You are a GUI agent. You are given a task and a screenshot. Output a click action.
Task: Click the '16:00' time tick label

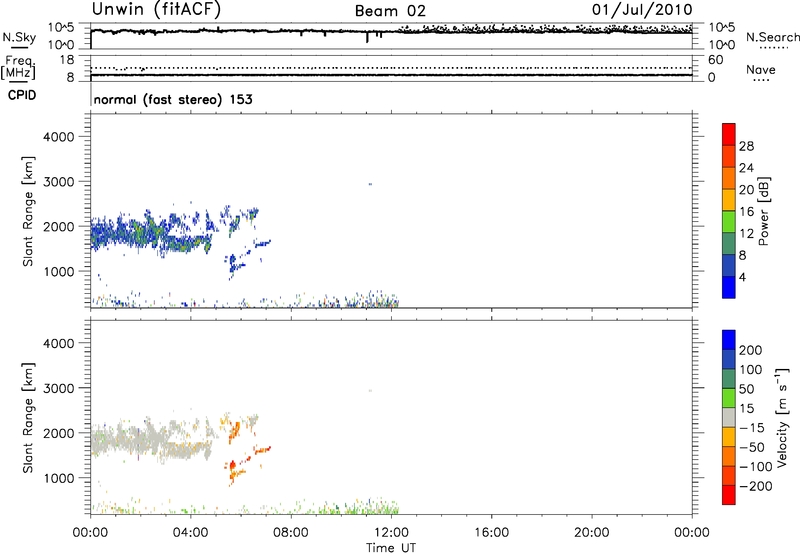pos(491,533)
